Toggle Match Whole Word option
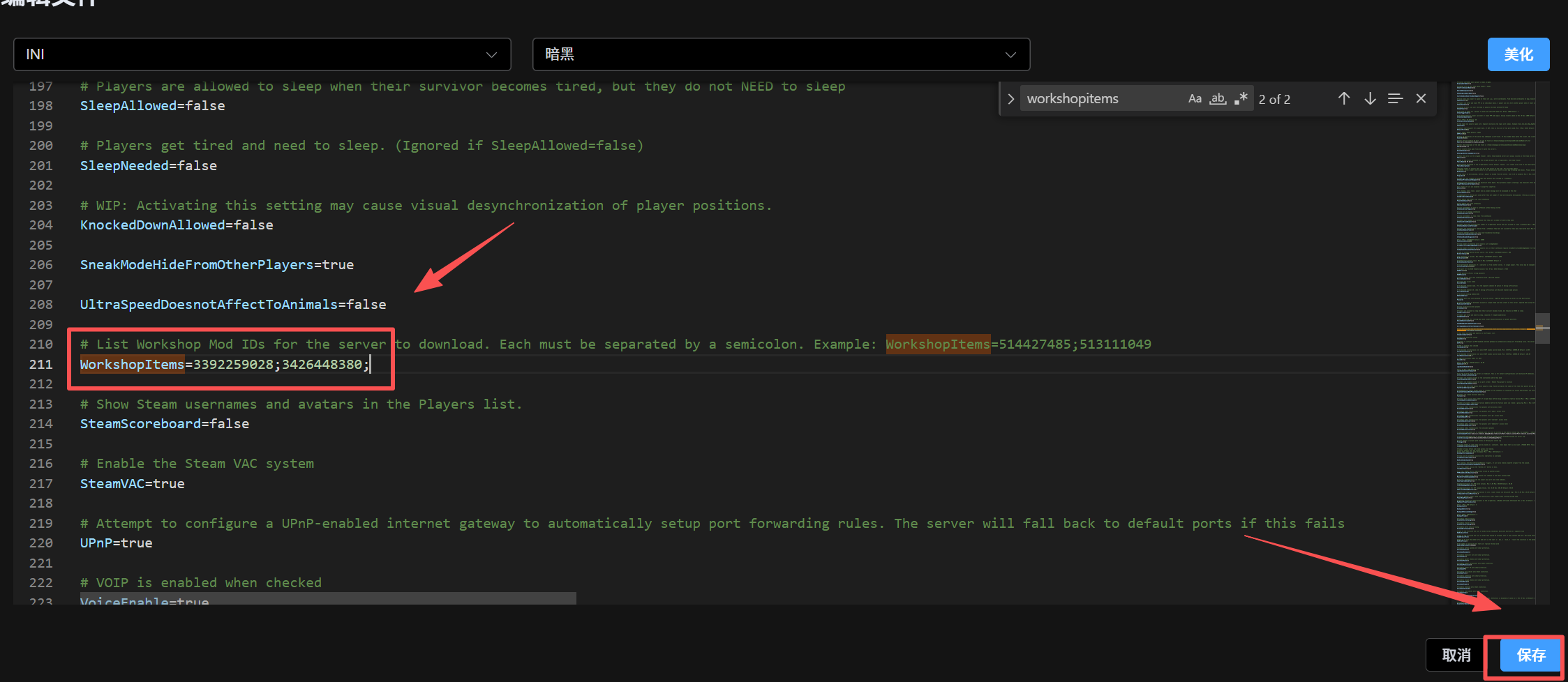The image size is (1568, 682). (x=1218, y=99)
